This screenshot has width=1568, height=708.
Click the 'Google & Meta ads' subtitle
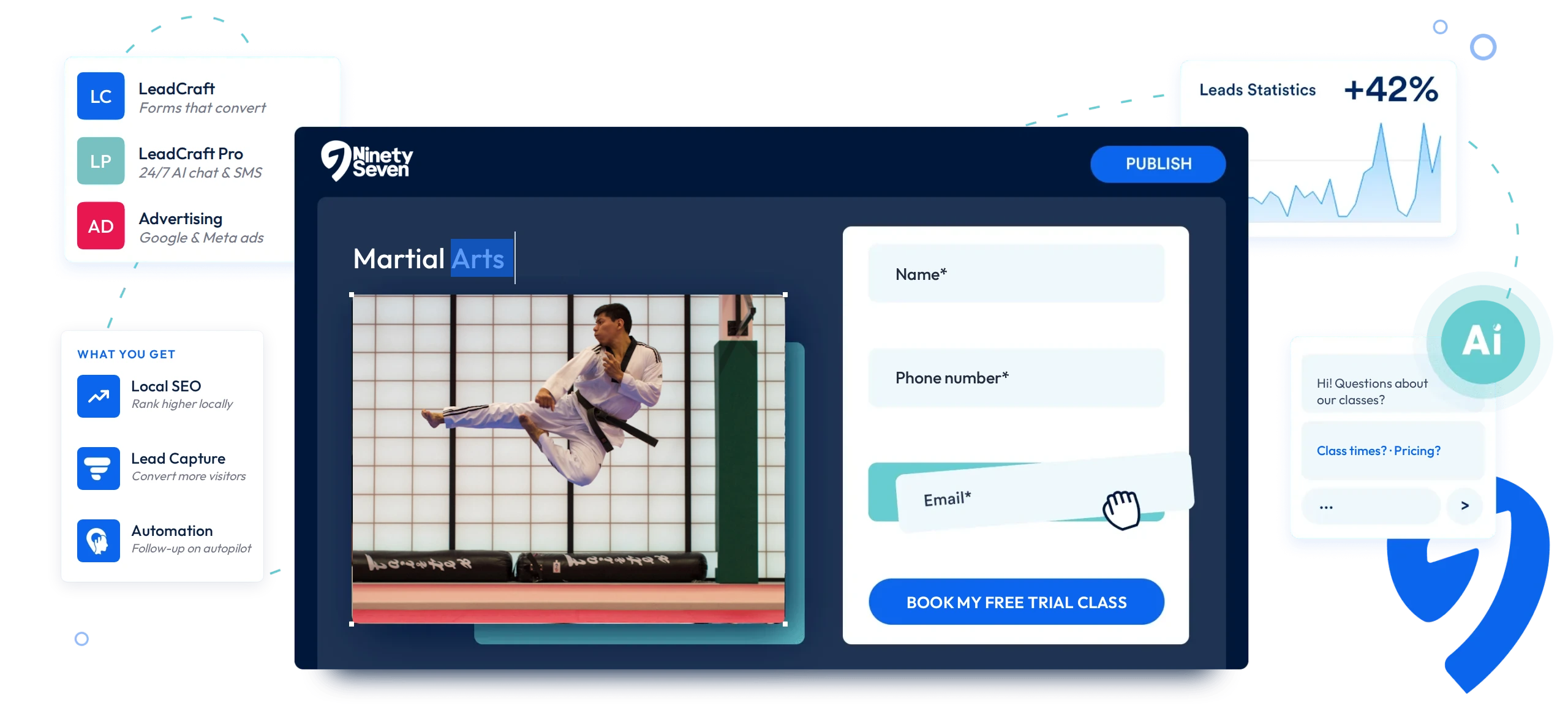[x=202, y=238]
